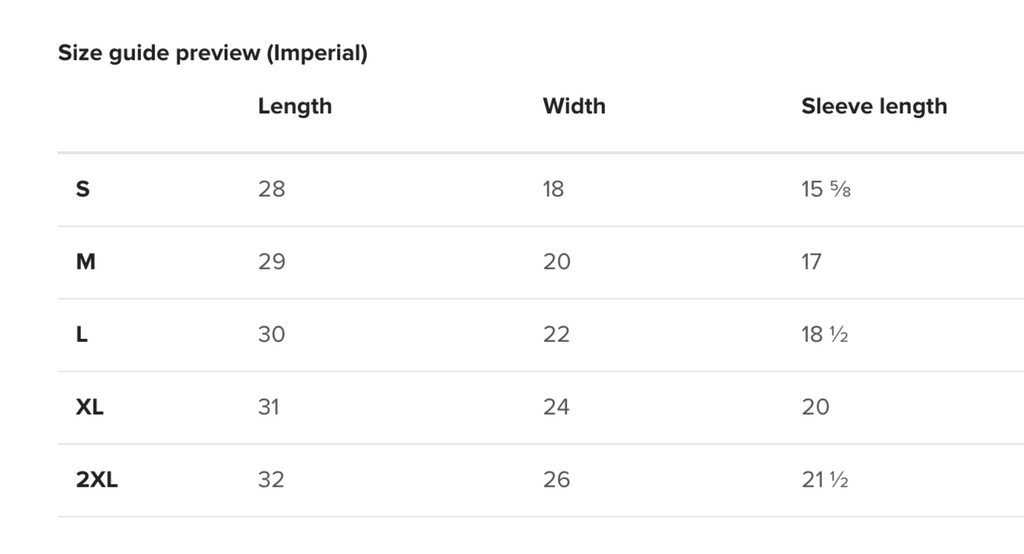Click the XL size row label
This screenshot has height=554, width=1024.
(x=89, y=406)
